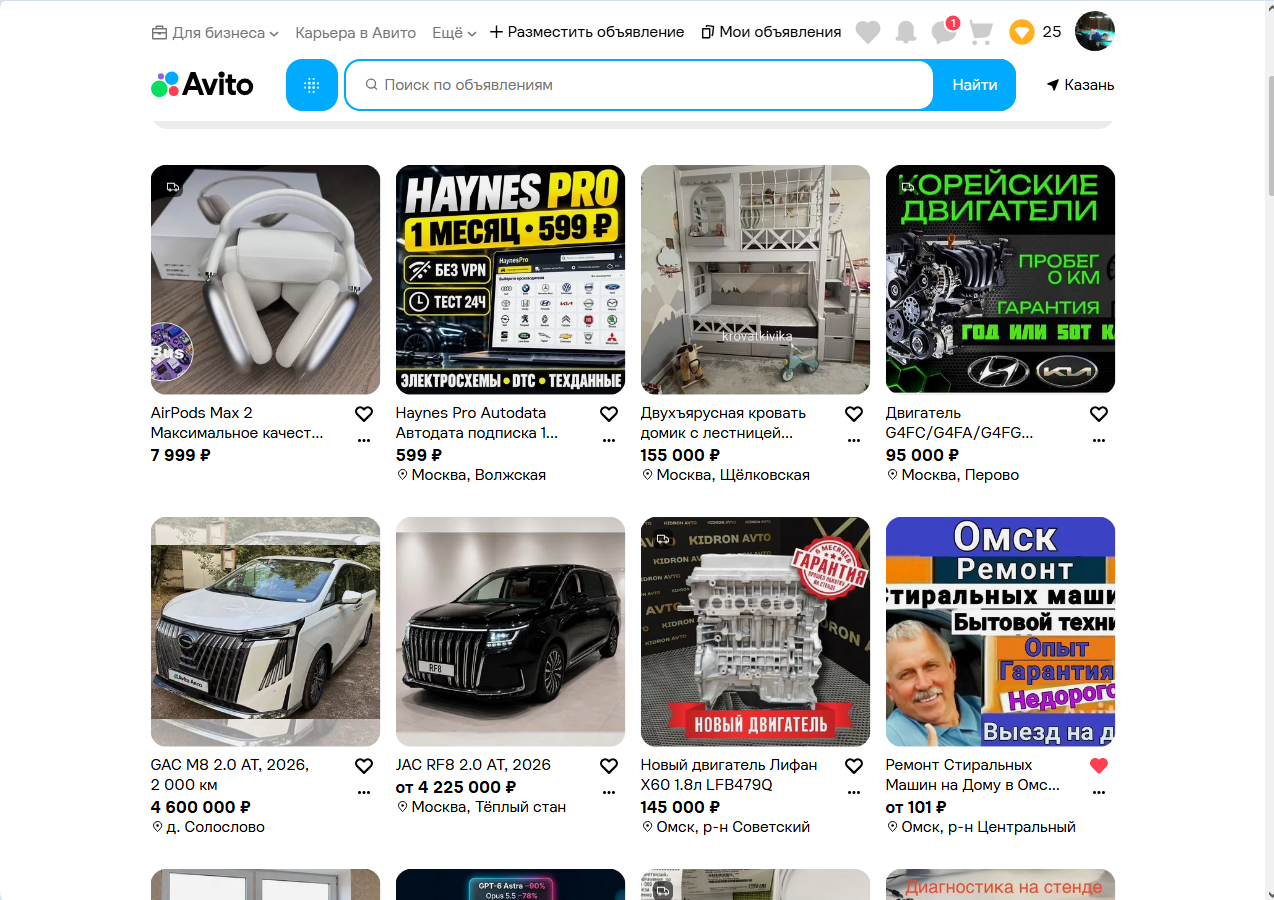Image resolution: width=1274 pixels, height=900 pixels.
Task: Open Мои объявления
Action: tap(771, 32)
